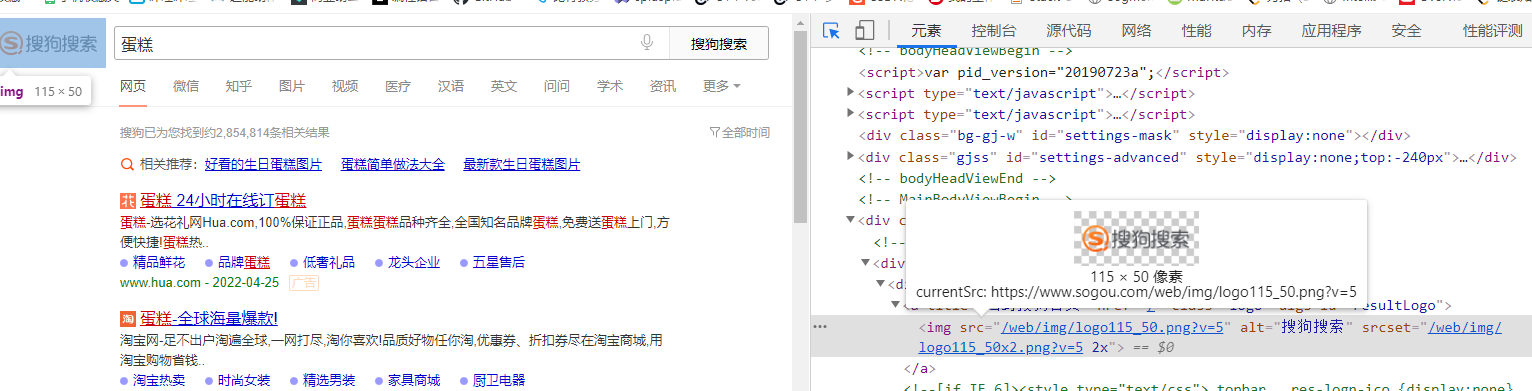Screen dimensions: 1532x391
Task: Switch to the 控制台 tab
Action: point(994,31)
